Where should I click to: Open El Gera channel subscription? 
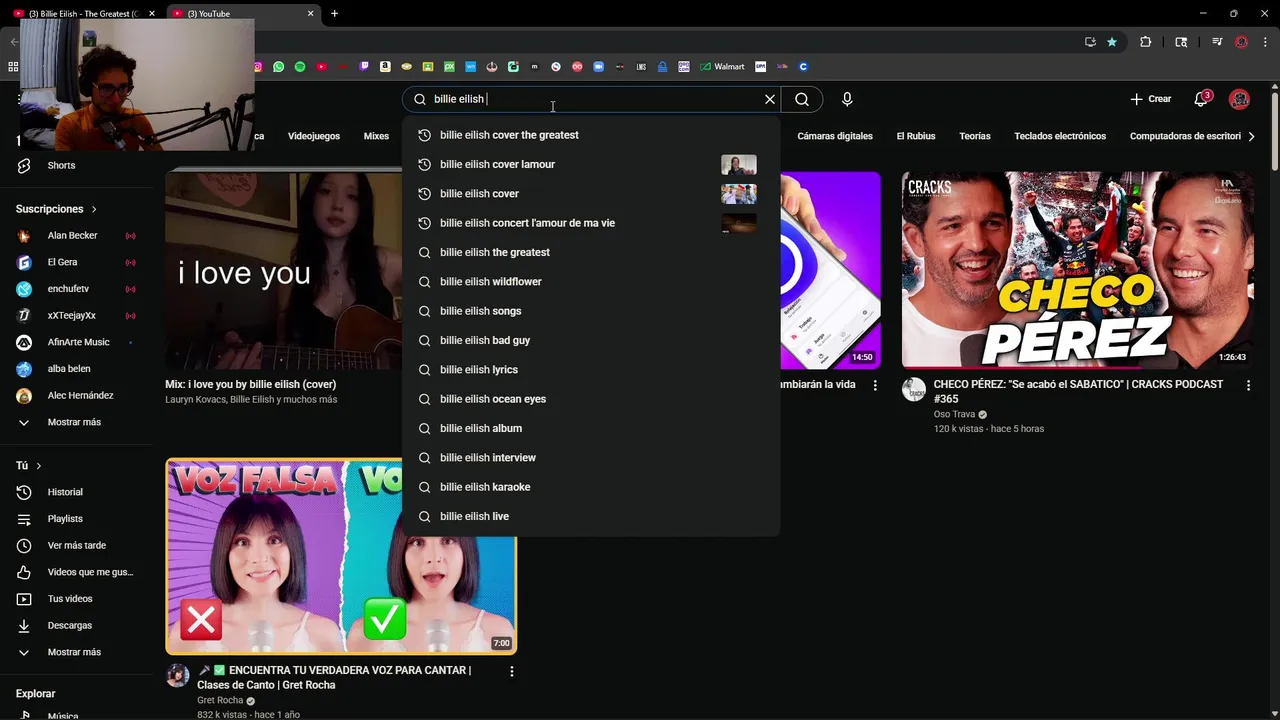[62, 262]
